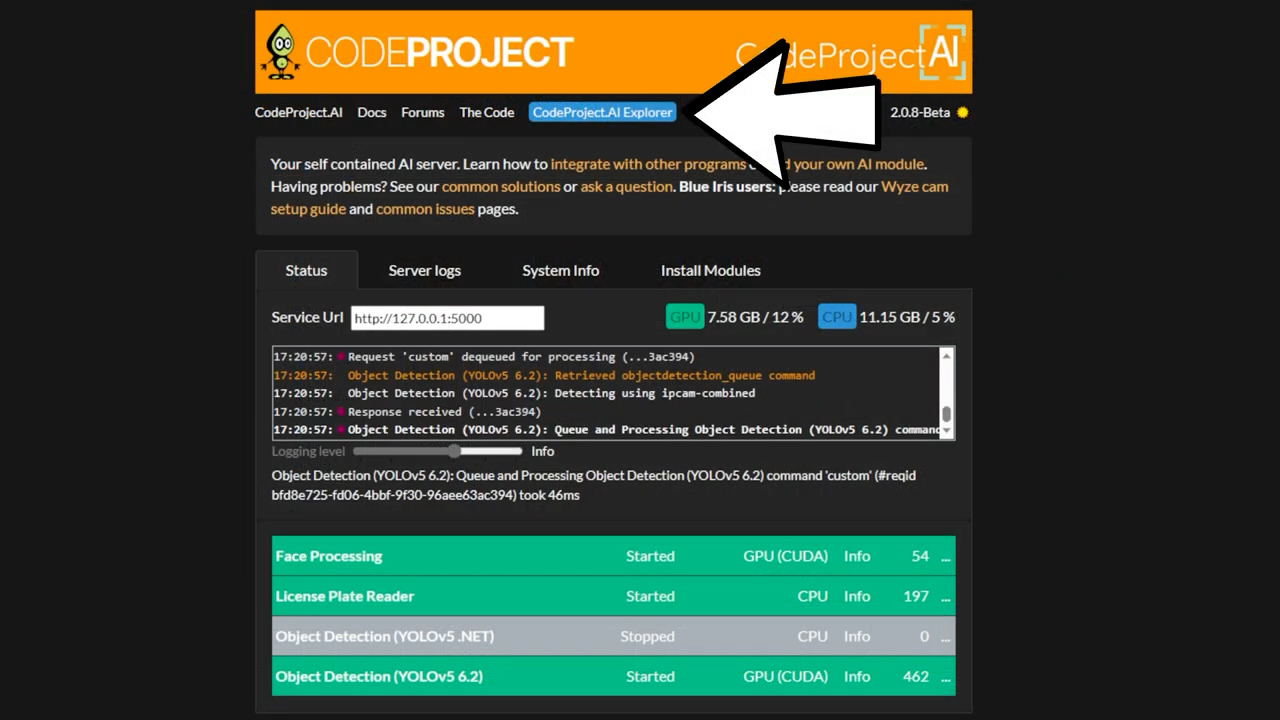Click the GPU usage badge
Image resolution: width=1280 pixels, height=720 pixels.
pos(685,317)
